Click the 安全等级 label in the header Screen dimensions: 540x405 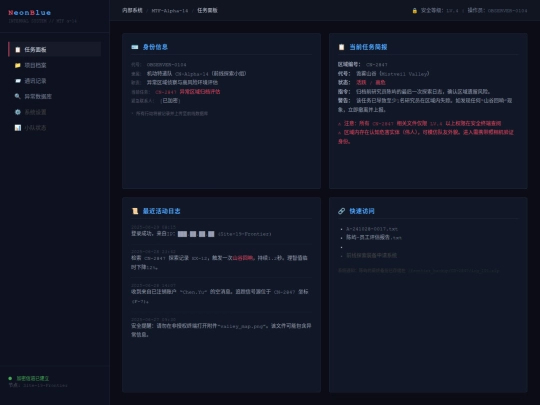coord(432,10)
